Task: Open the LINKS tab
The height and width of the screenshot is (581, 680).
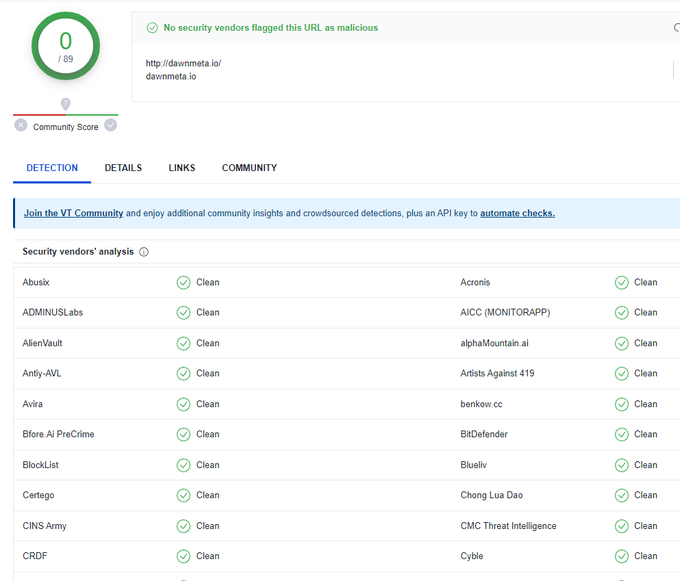Action: [182, 168]
